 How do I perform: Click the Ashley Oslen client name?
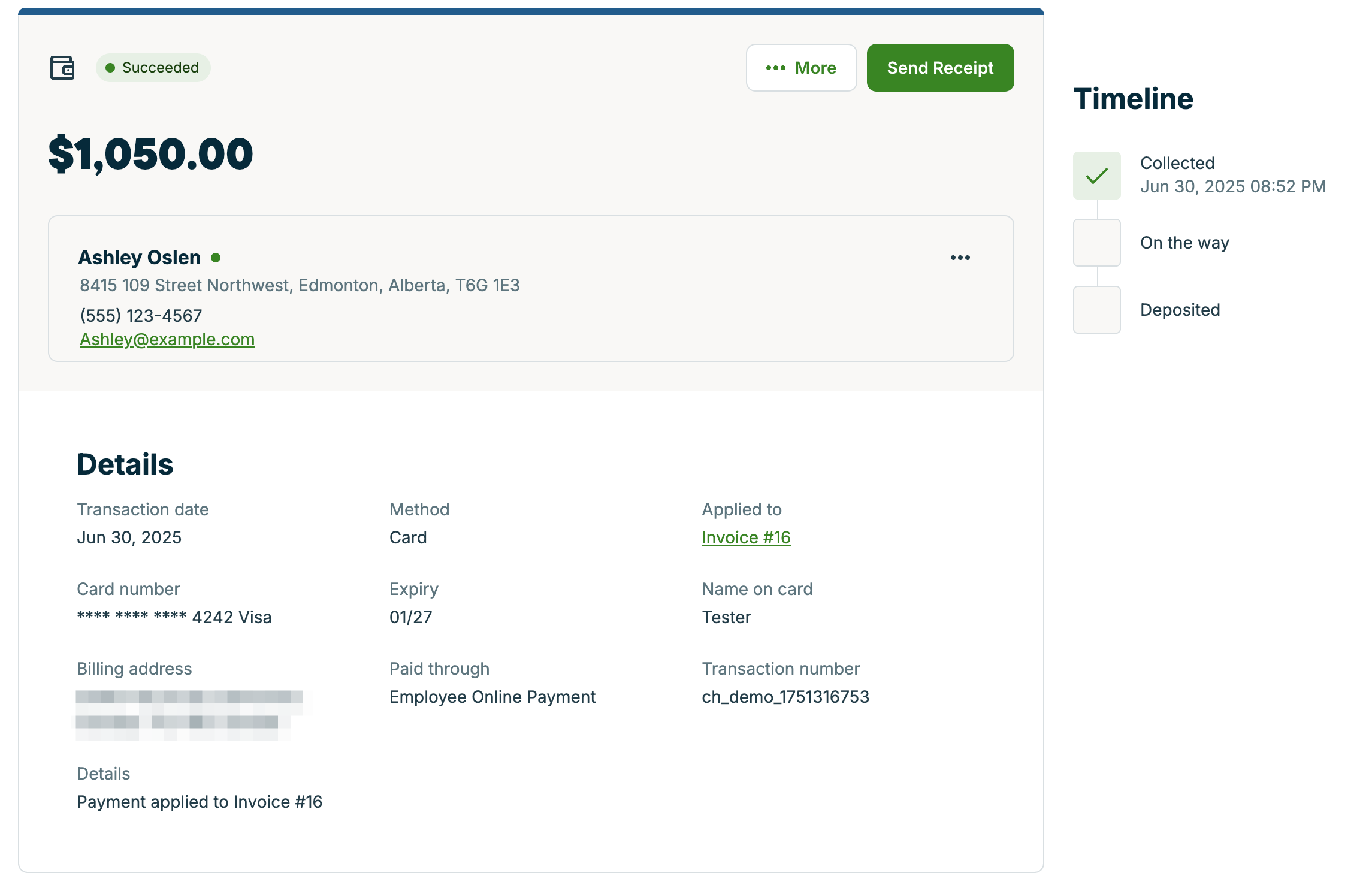tap(140, 258)
